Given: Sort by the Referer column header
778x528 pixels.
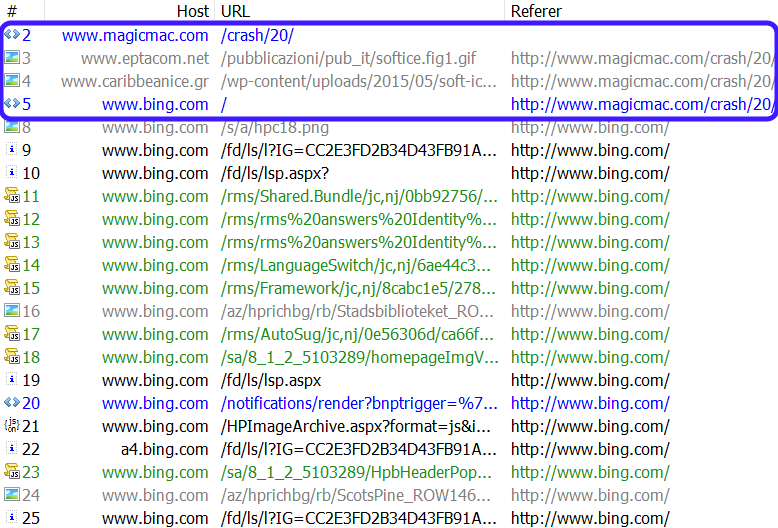Looking at the screenshot, I should 536,11.
